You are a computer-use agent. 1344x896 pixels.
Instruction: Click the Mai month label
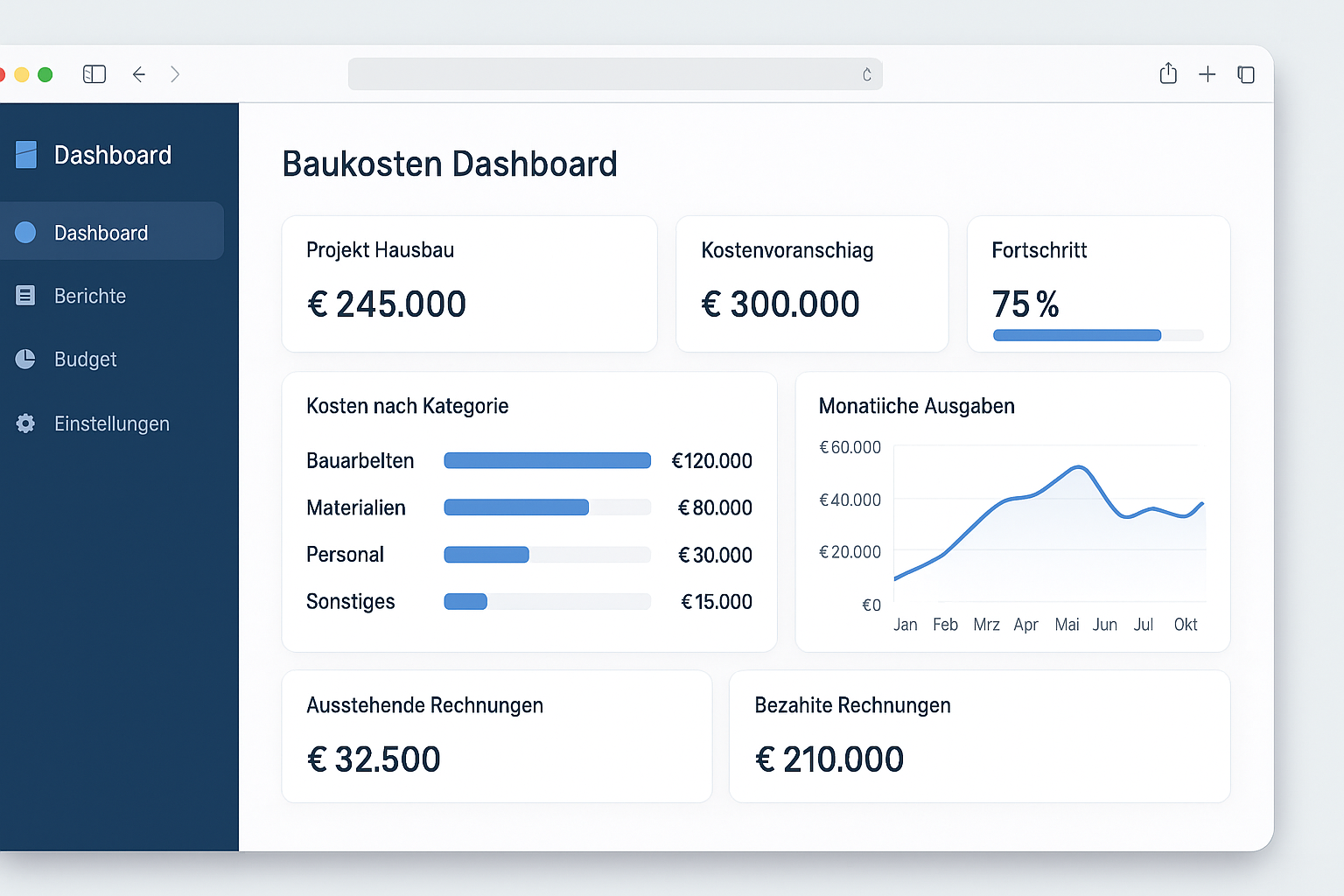pyautogui.click(x=1067, y=625)
